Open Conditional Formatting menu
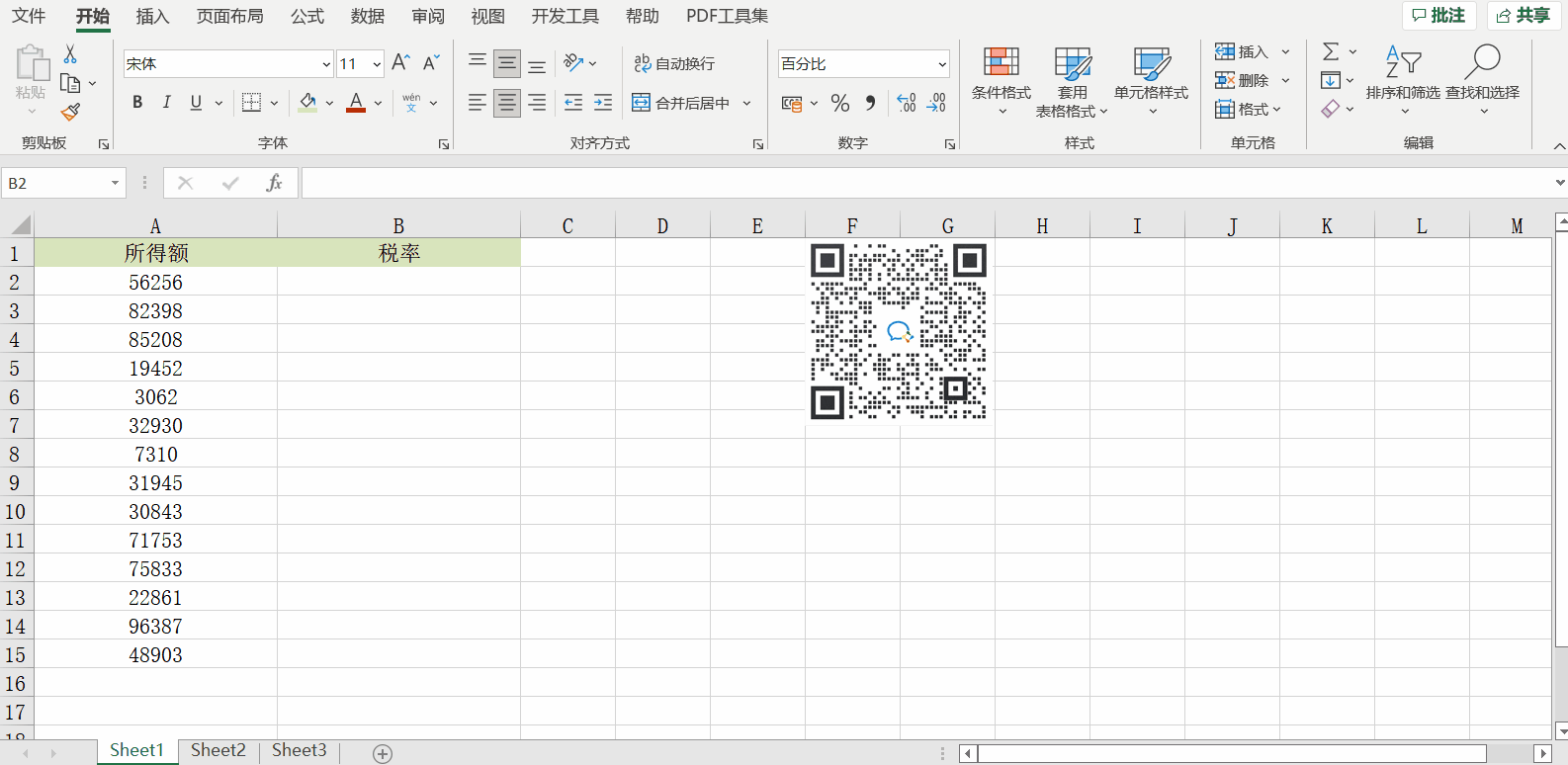 [1001, 81]
